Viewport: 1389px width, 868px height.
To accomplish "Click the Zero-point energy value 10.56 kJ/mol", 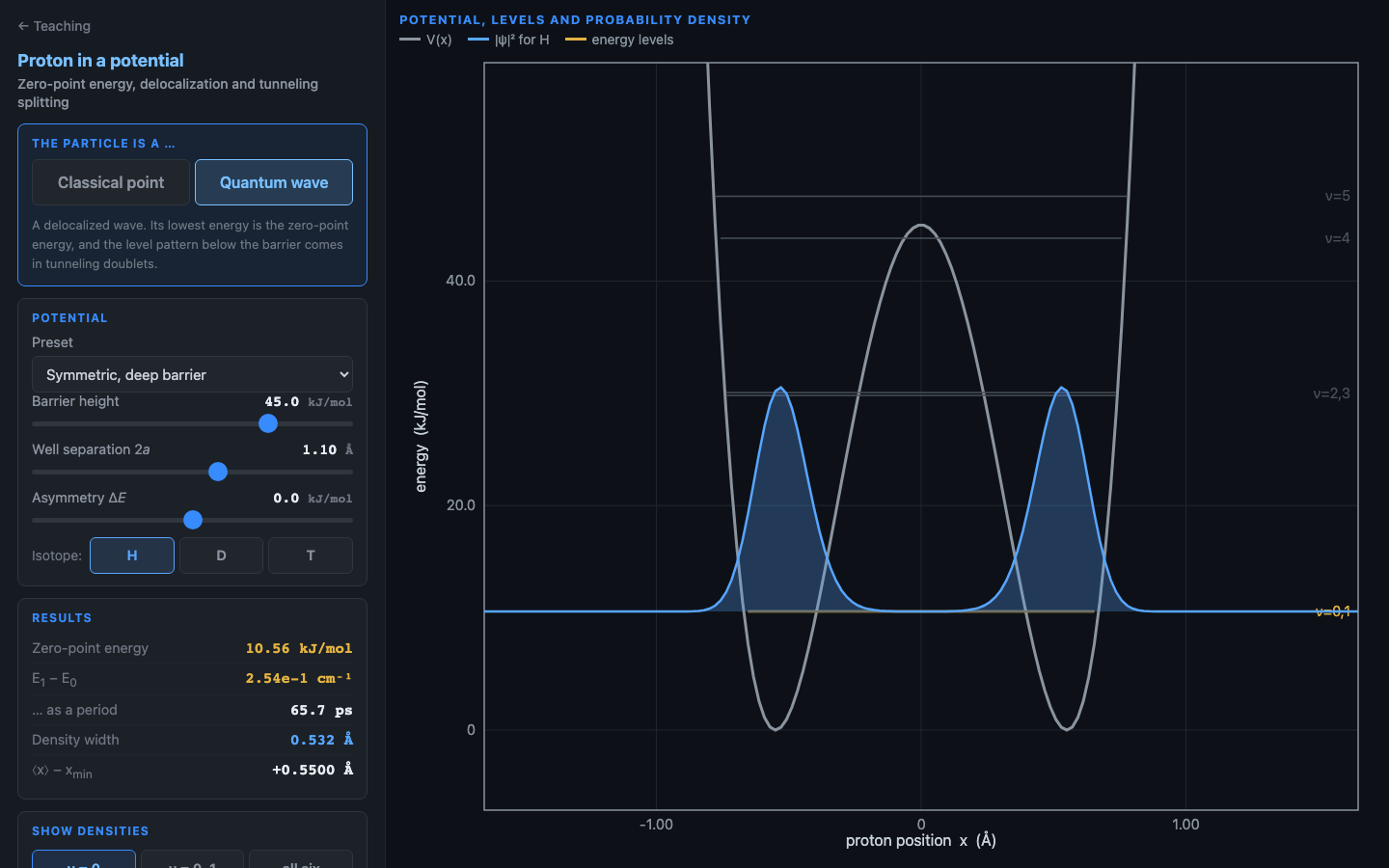I will pos(299,648).
